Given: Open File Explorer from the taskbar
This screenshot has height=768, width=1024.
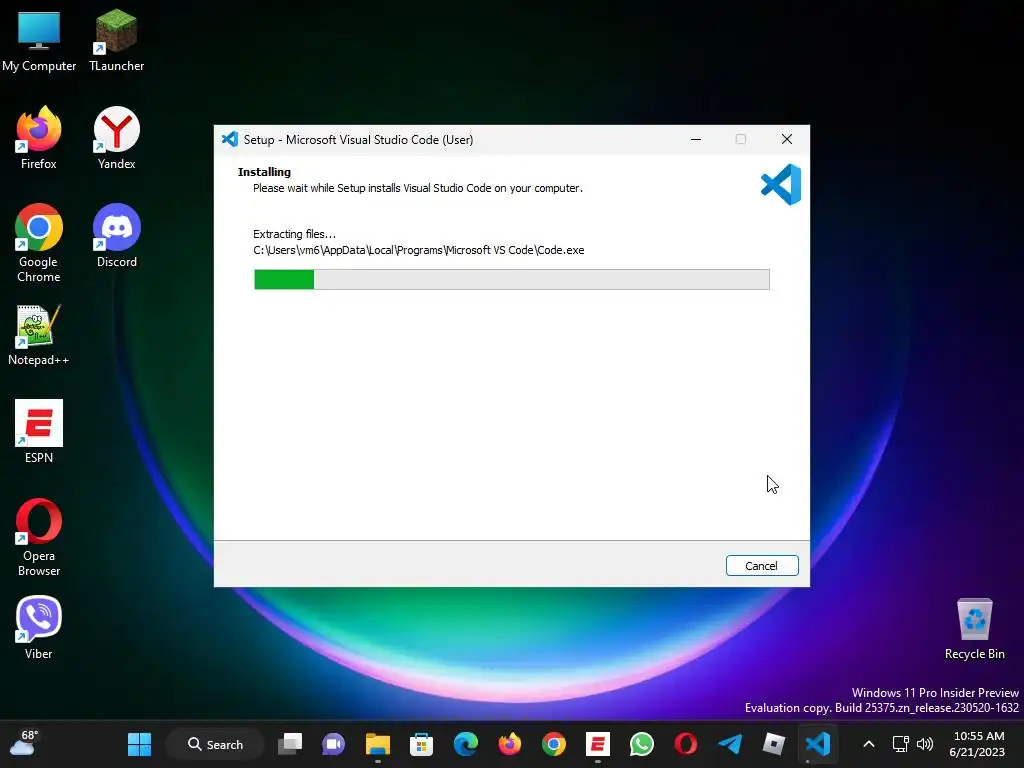Looking at the screenshot, I should point(377,744).
